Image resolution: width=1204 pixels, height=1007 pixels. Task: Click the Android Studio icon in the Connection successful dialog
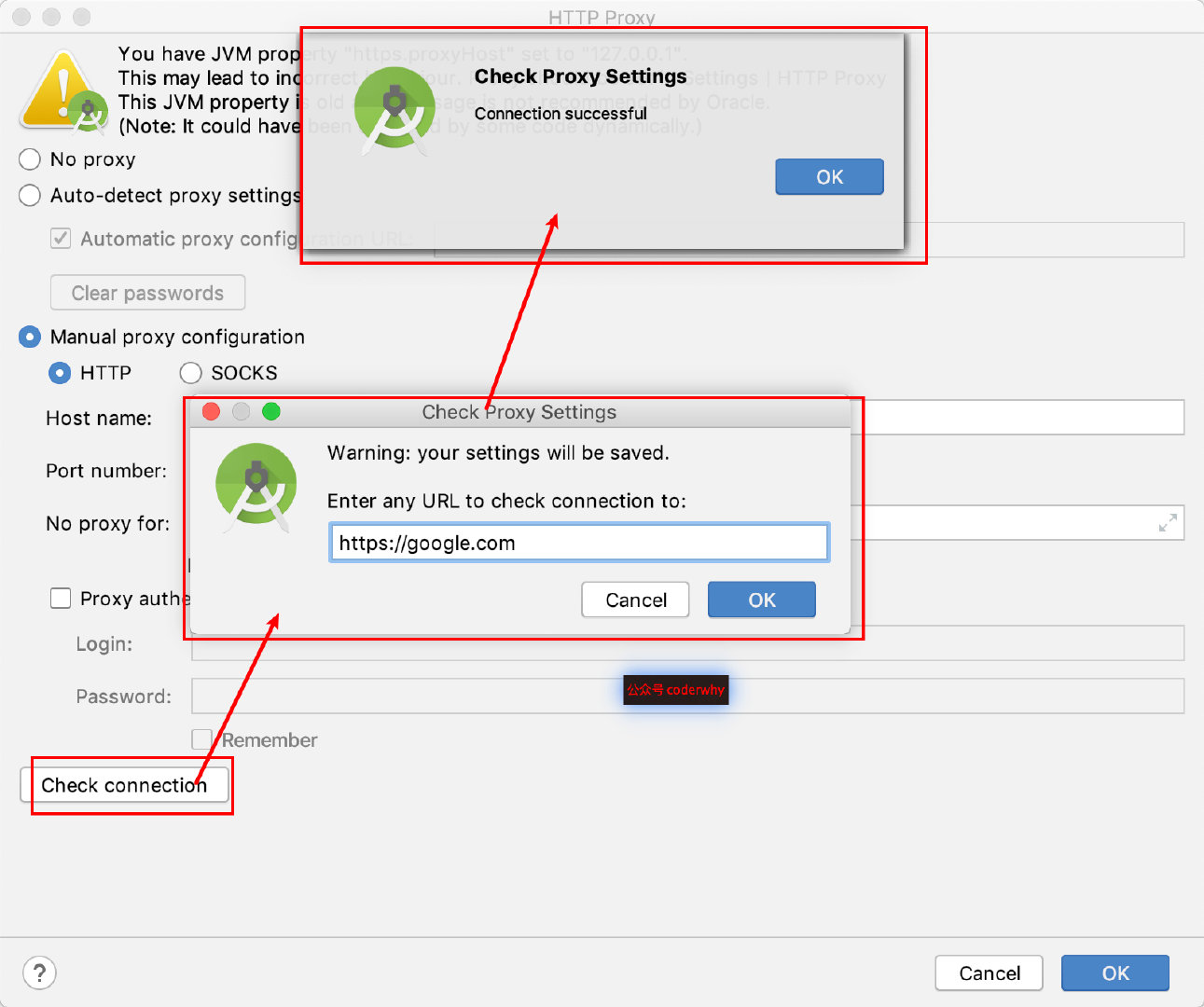tap(395, 110)
